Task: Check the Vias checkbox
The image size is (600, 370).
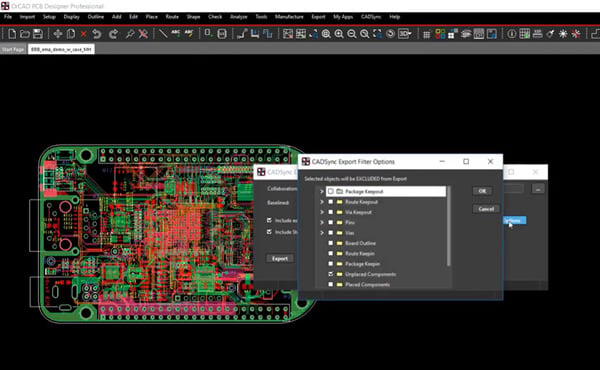Action: click(331, 233)
